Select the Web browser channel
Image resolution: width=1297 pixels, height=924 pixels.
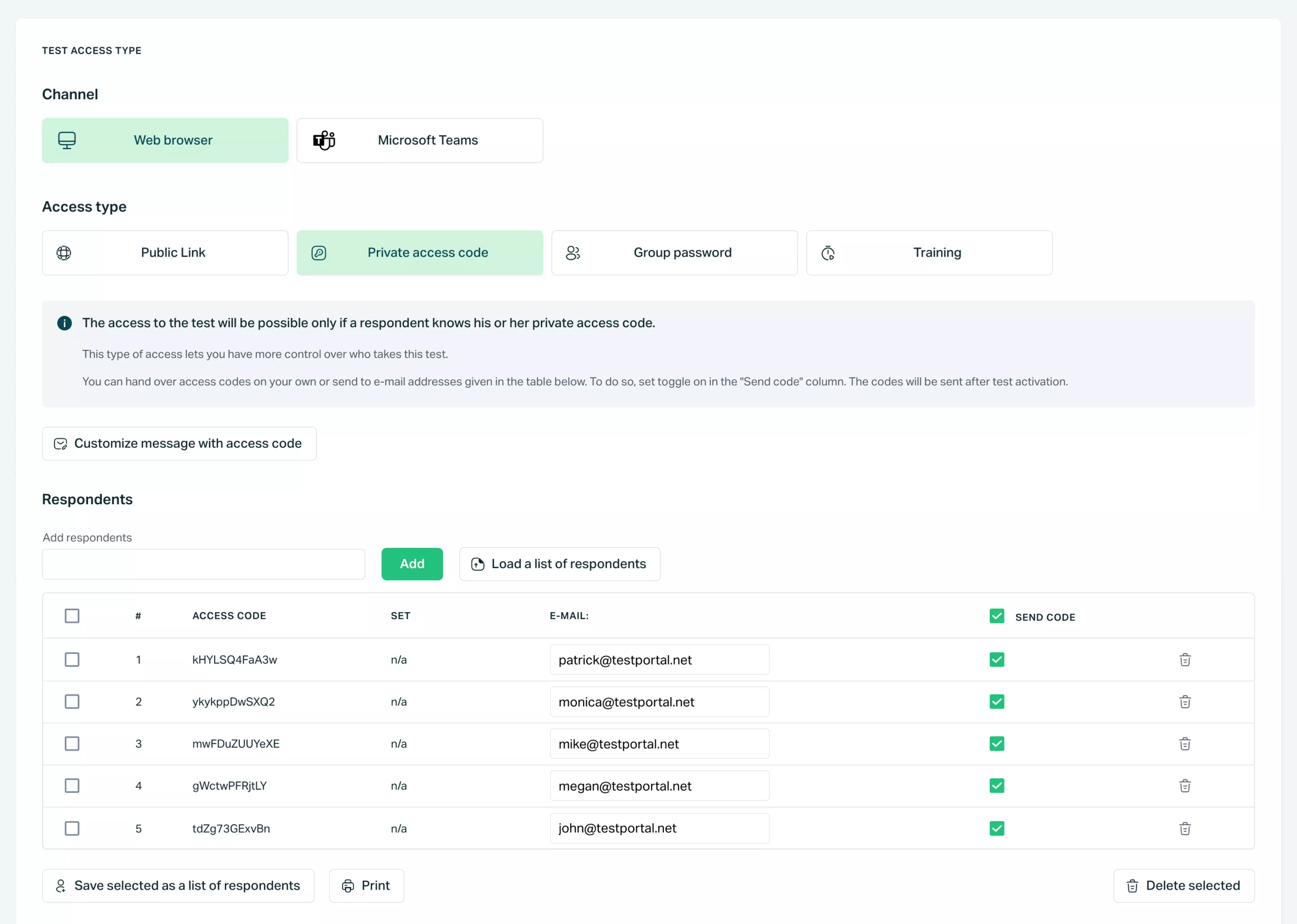[x=165, y=140]
